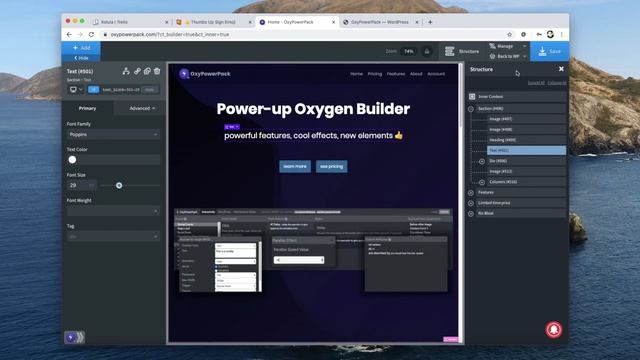Click the Account nav link in preview
The image size is (640, 360).
point(436,74)
